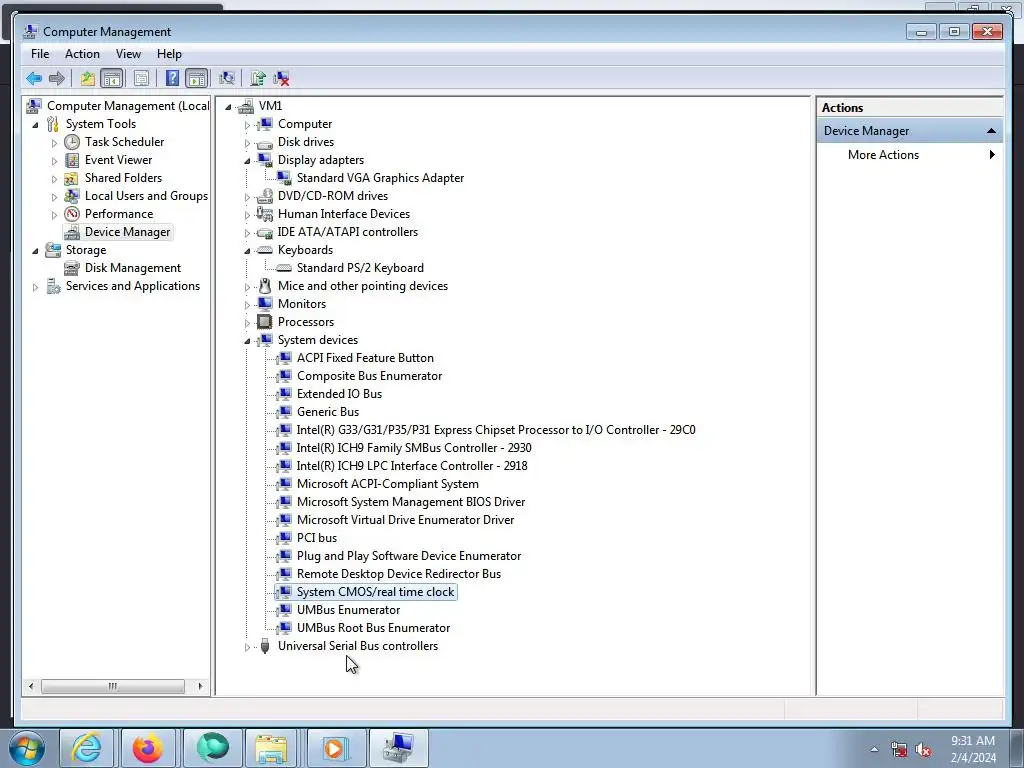Launch Firefox from the taskbar

148,748
